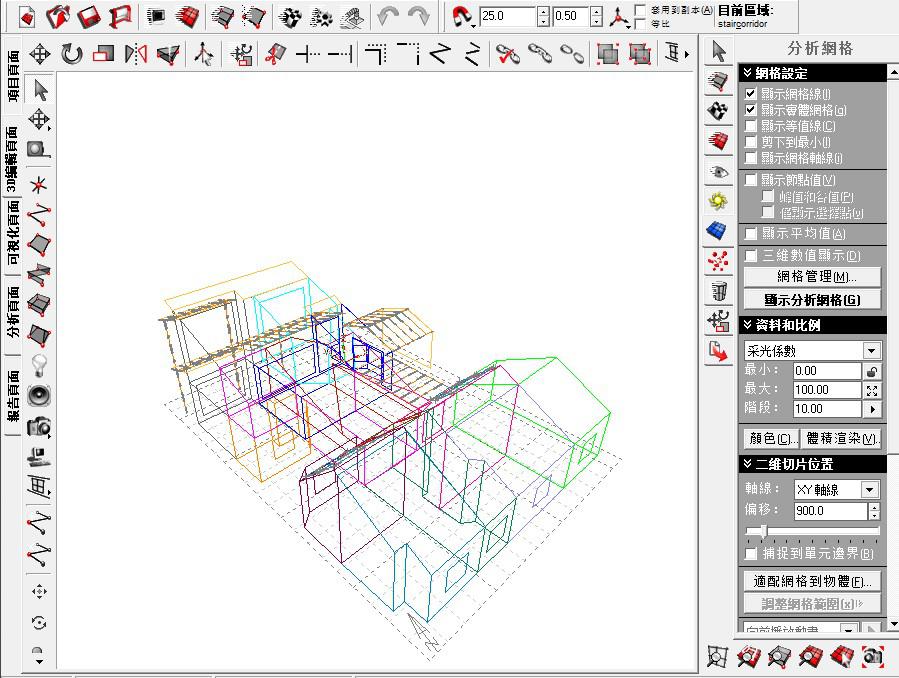Click the 顯示分析網格(G) button
Viewport: 899px width, 678px height.
coord(812,299)
